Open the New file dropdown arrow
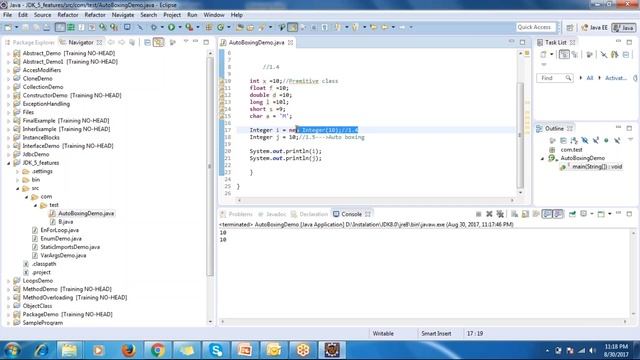 tap(16, 27)
